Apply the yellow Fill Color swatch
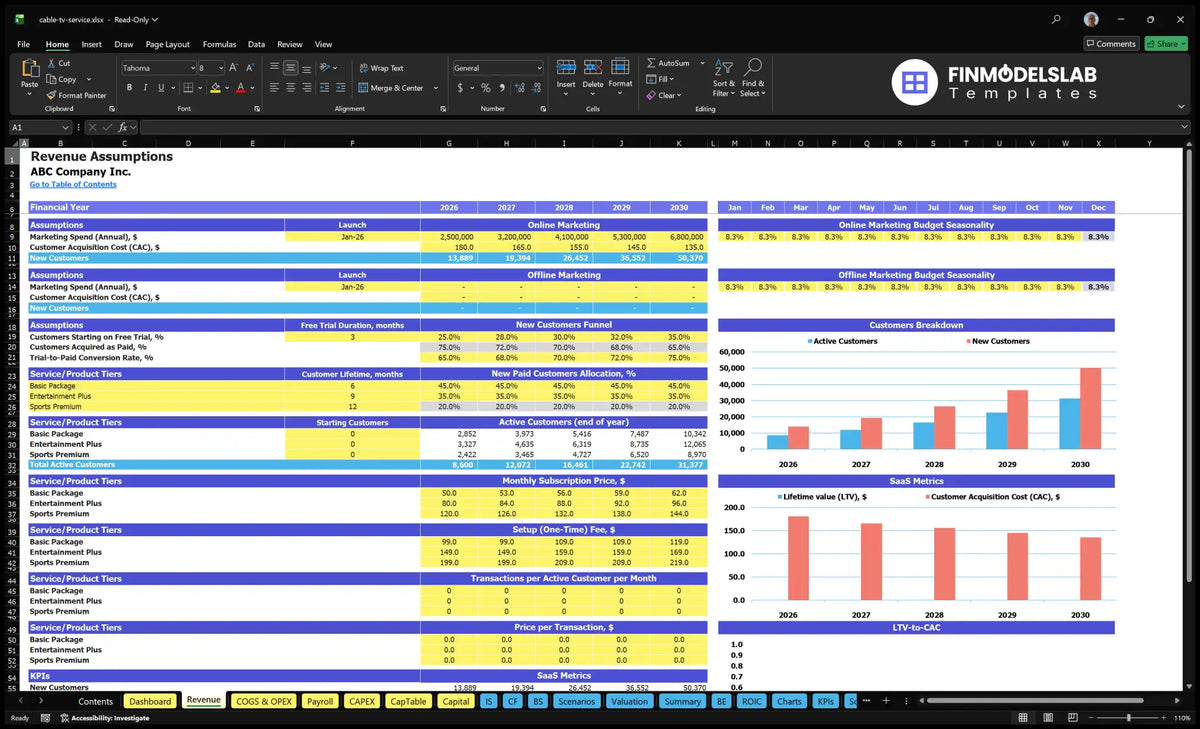The width and height of the screenshot is (1200, 729). pos(215,88)
